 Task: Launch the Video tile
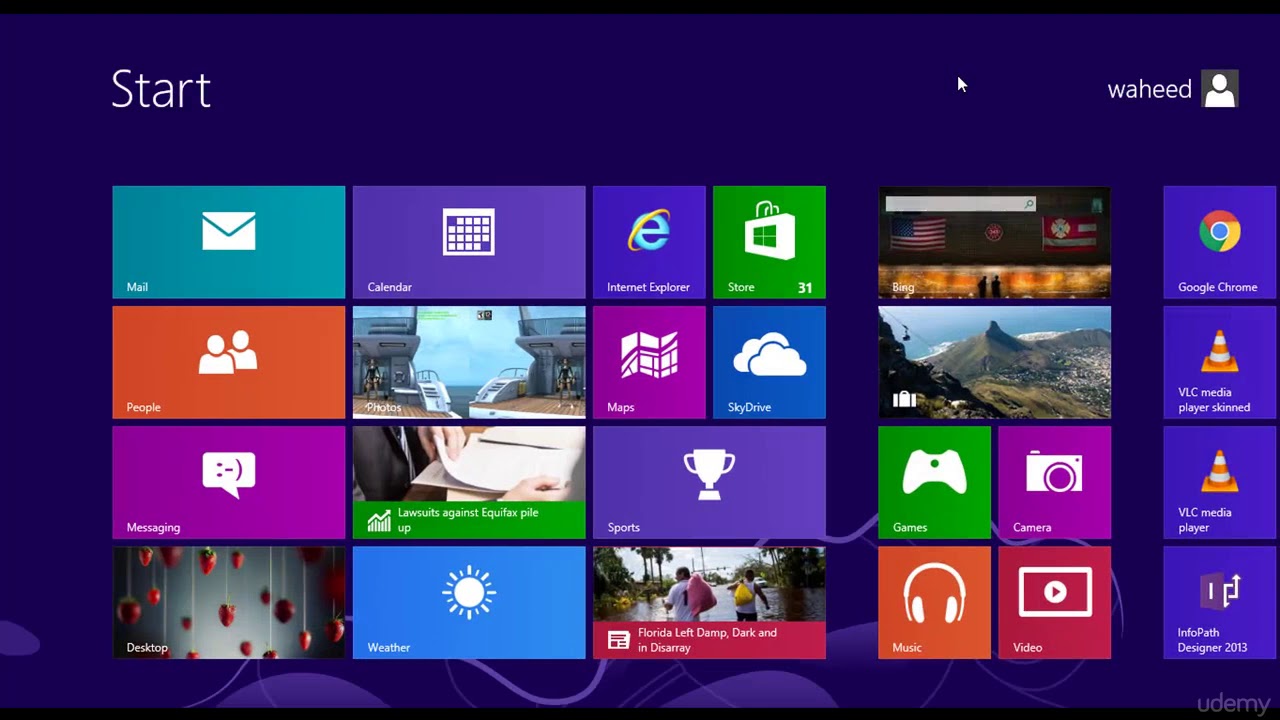pyautogui.click(x=1054, y=602)
